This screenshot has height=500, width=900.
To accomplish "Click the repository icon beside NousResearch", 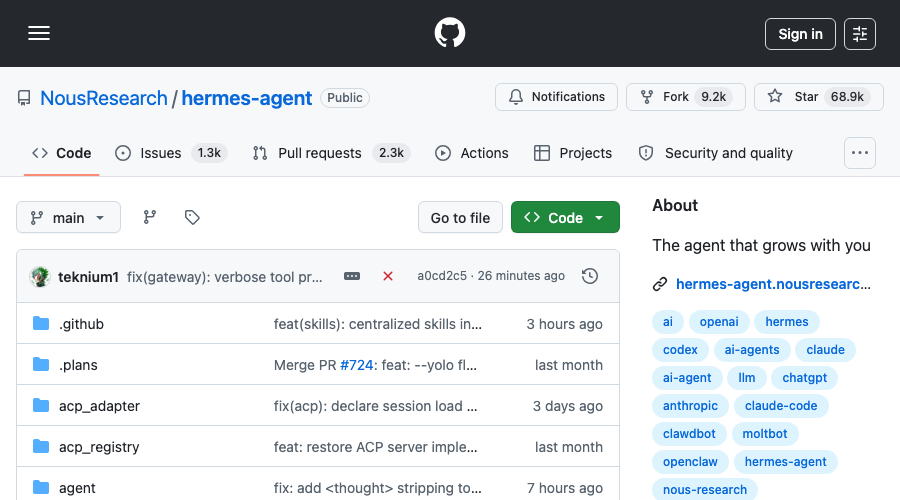I will 24,98.
